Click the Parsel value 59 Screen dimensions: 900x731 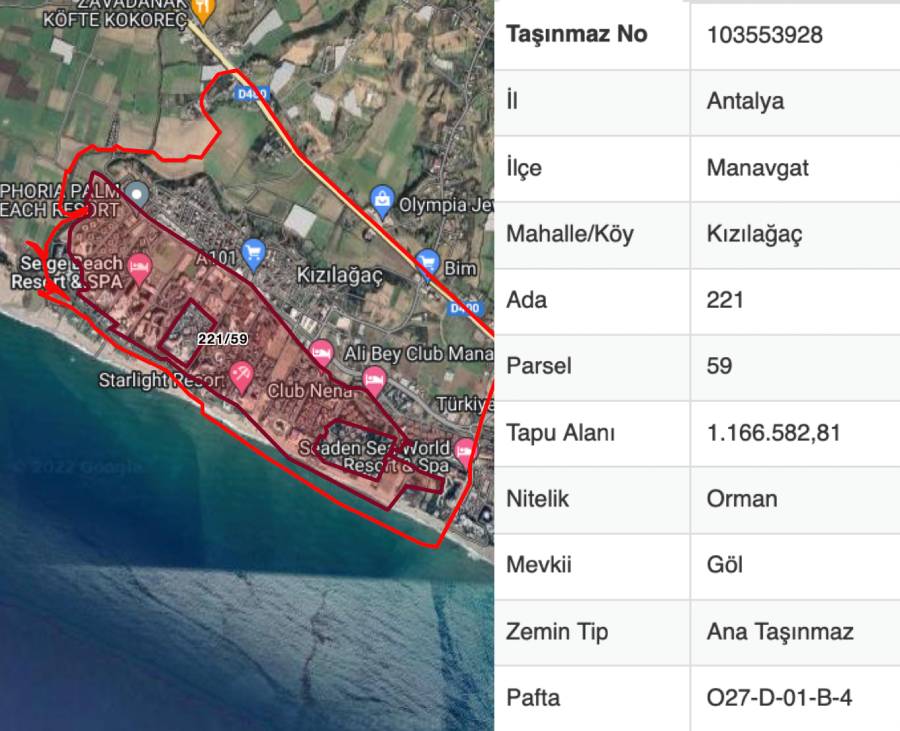pyautogui.click(x=719, y=366)
